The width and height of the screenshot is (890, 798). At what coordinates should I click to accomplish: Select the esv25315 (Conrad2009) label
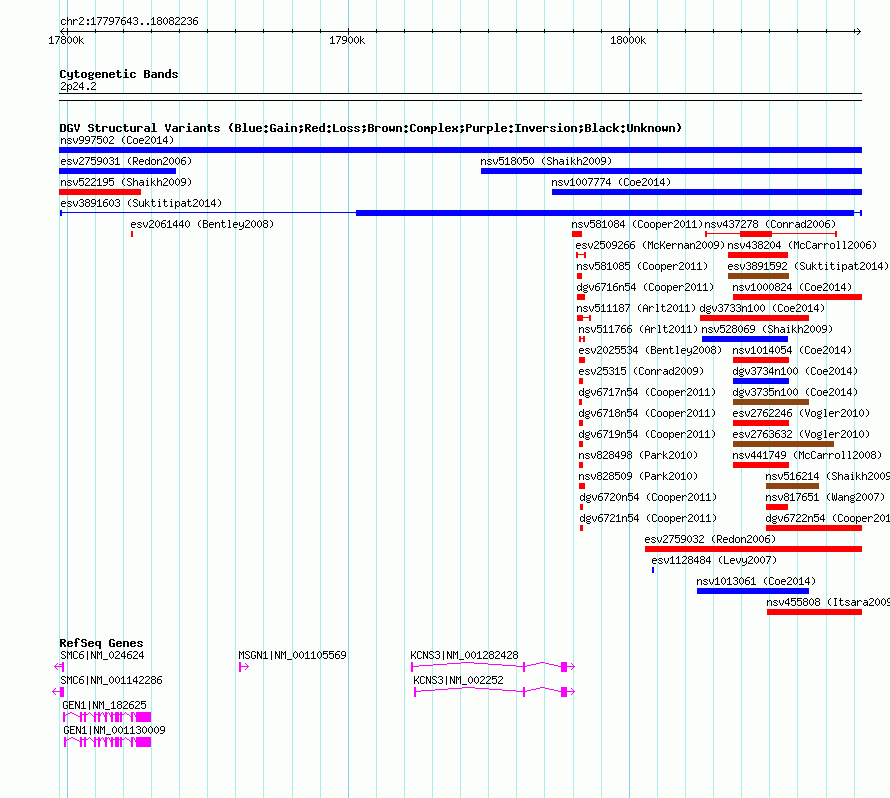[x=641, y=371]
